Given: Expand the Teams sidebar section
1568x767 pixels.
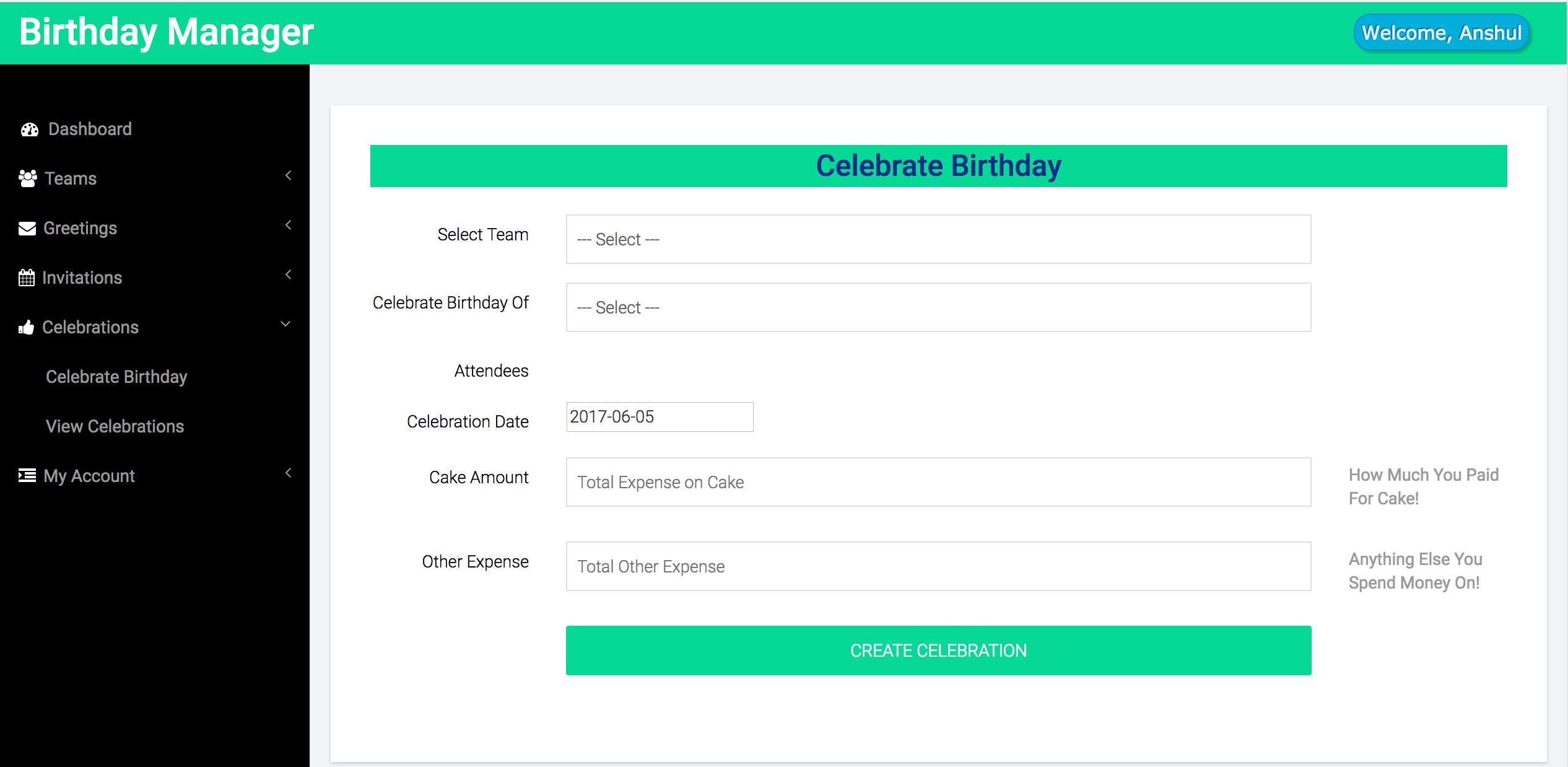Looking at the screenshot, I should tap(288, 176).
